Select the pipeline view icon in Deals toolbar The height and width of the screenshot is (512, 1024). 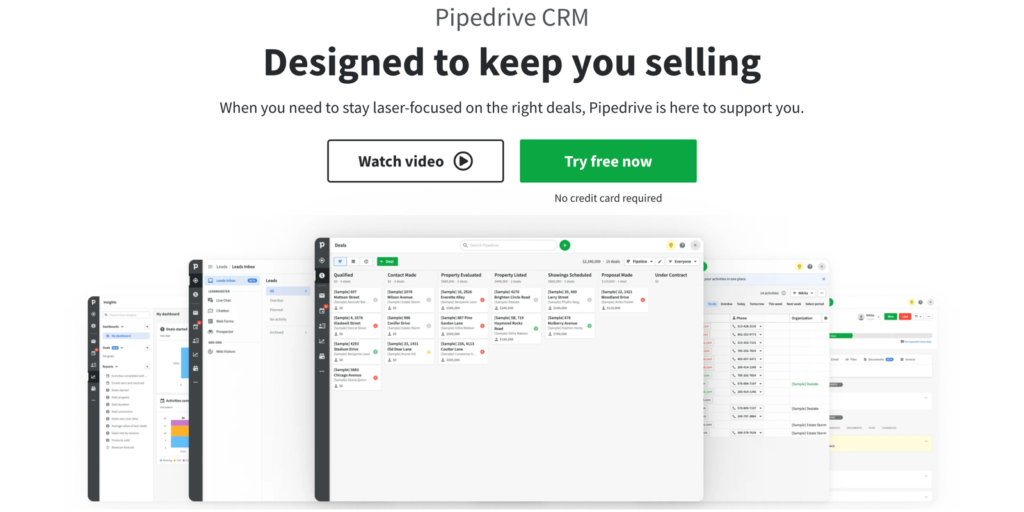click(340, 261)
